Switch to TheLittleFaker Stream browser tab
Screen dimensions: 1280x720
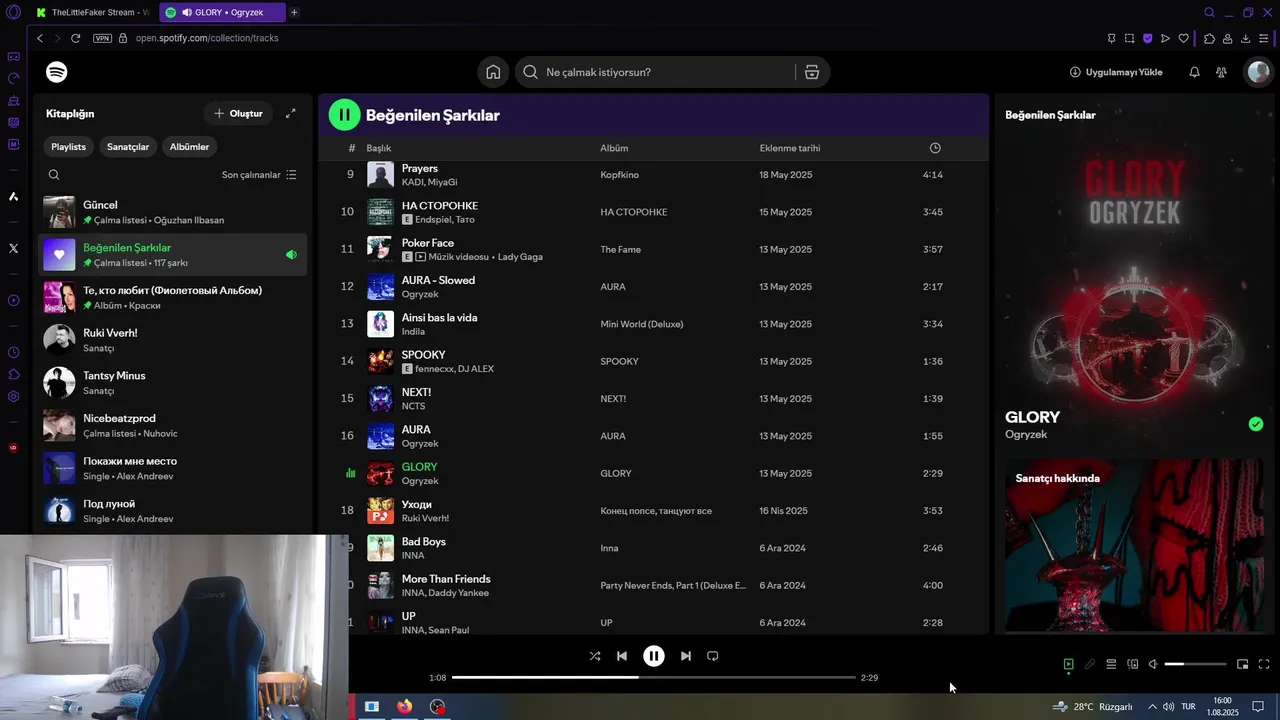pyautogui.click(x=92, y=13)
